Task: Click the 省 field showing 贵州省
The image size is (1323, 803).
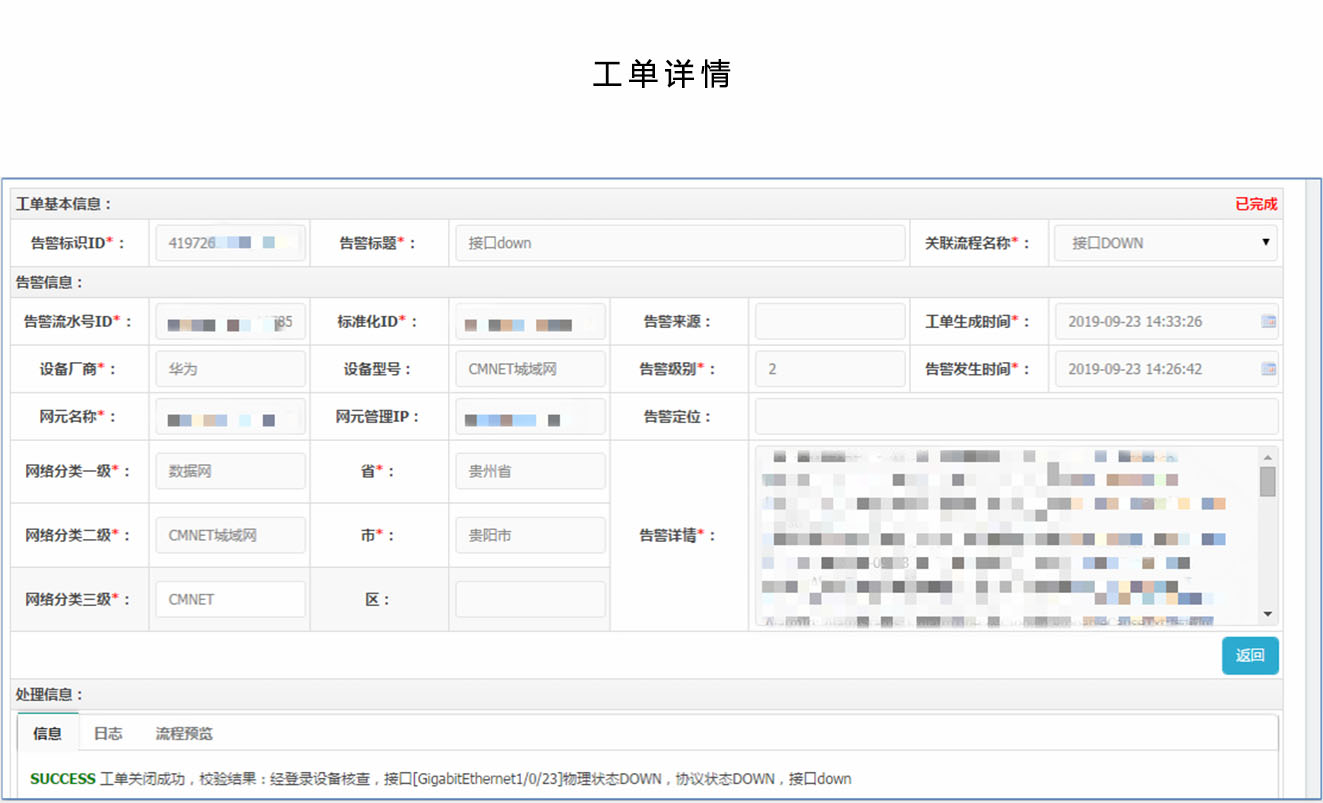Action: point(530,471)
